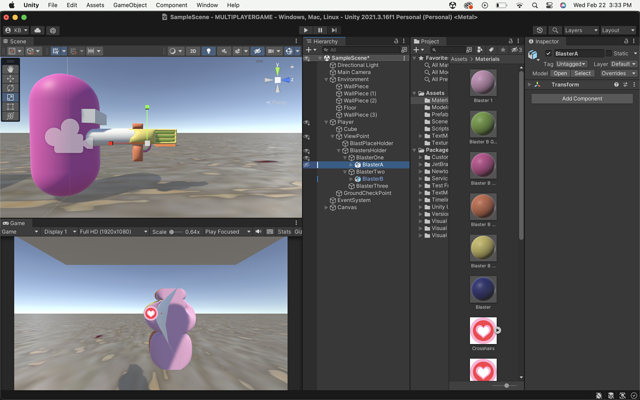
Task: Click the Unity cloud services icon
Action: tap(38, 30)
